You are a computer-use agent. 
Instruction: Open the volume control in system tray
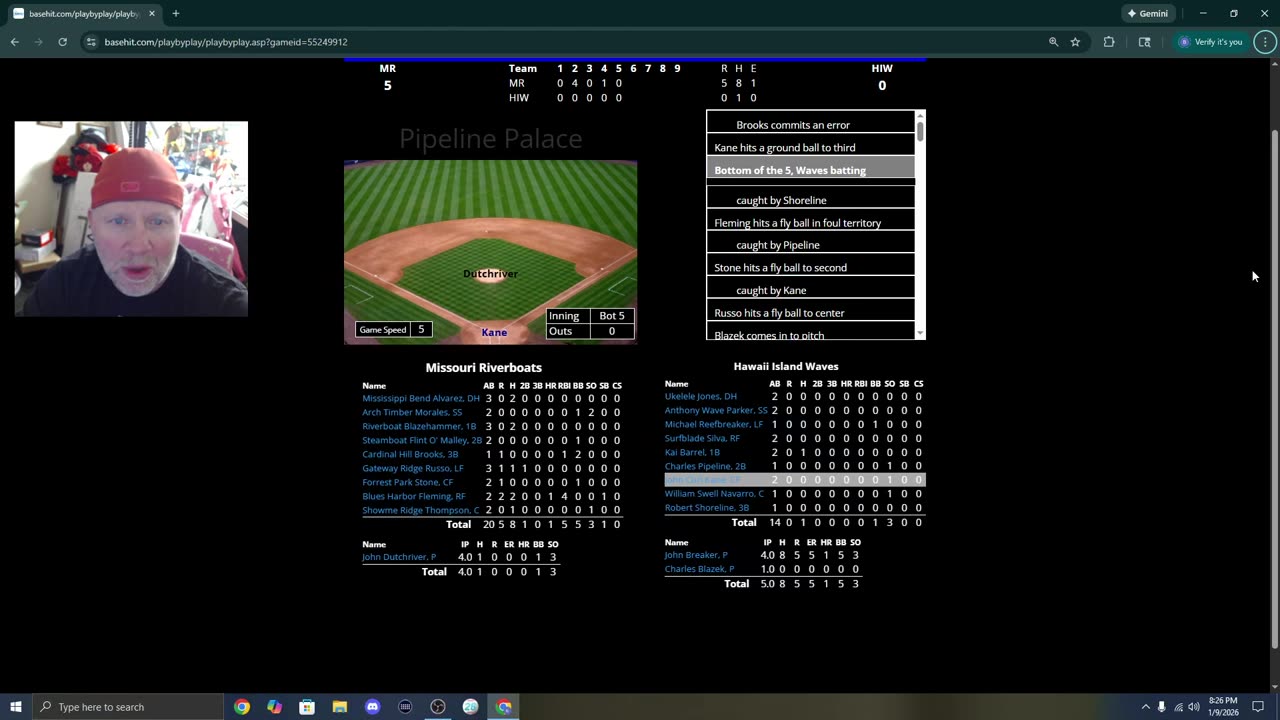pos(1194,707)
